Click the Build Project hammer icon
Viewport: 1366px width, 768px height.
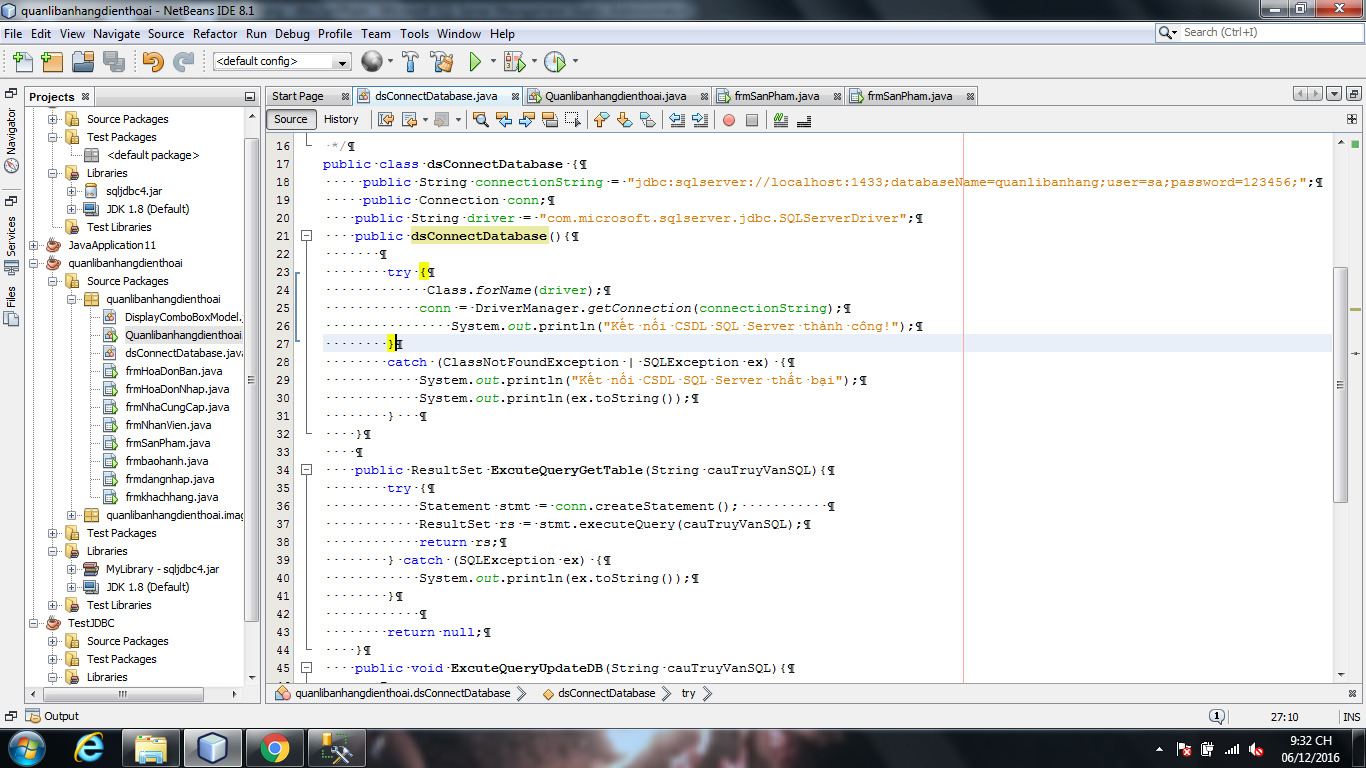tap(410, 62)
